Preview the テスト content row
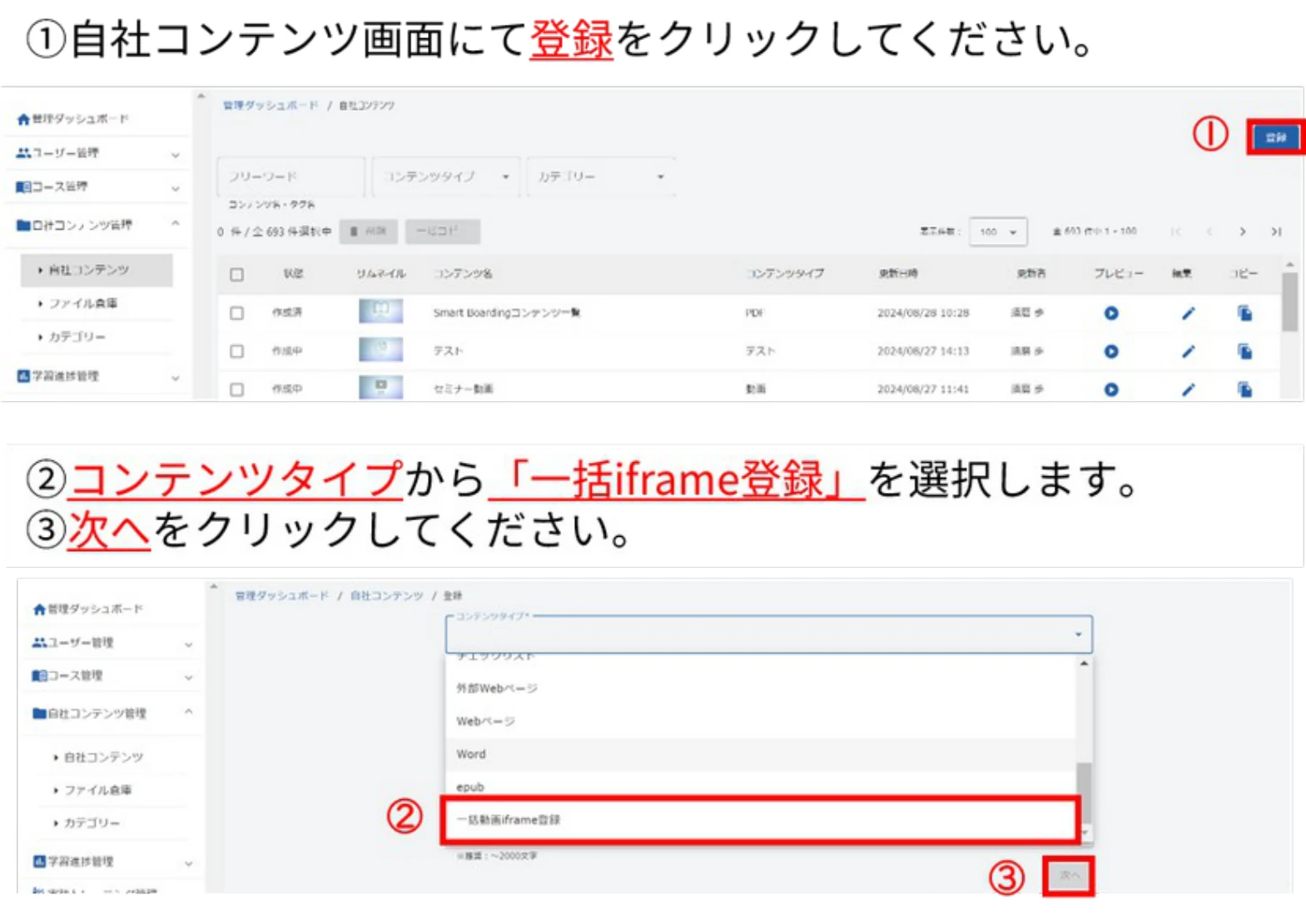This screenshot has height=924, width=1306. pyautogui.click(x=1111, y=351)
